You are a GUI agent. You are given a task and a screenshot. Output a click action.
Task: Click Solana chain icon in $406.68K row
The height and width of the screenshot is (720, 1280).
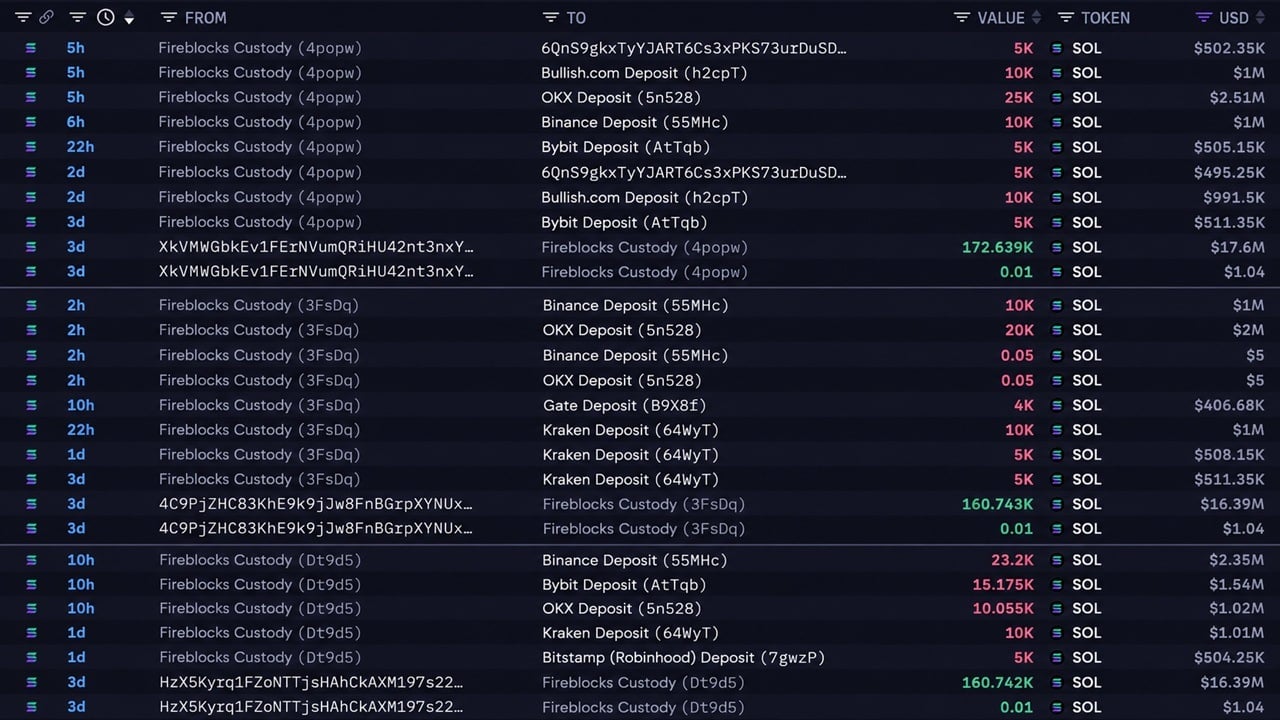pyautogui.click(x=30, y=405)
